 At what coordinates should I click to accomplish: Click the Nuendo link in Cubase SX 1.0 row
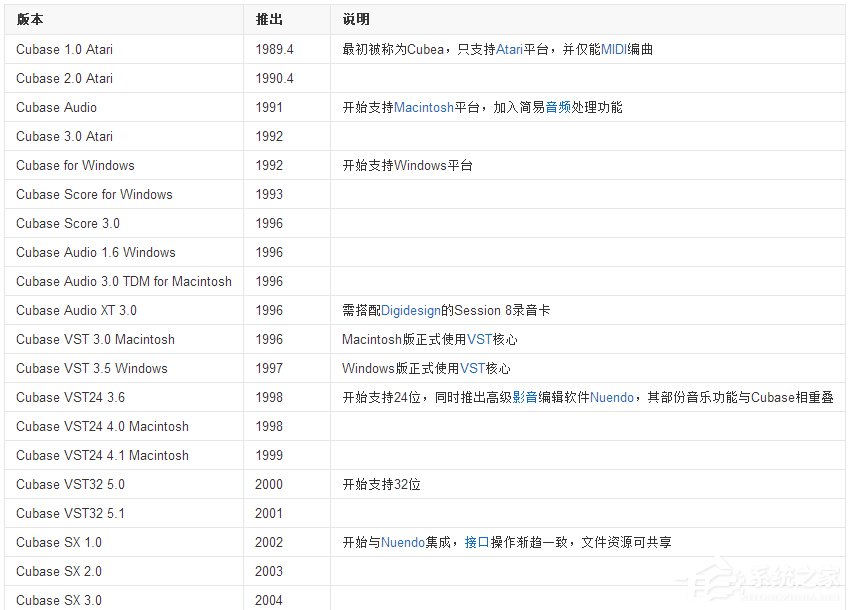coord(403,542)
